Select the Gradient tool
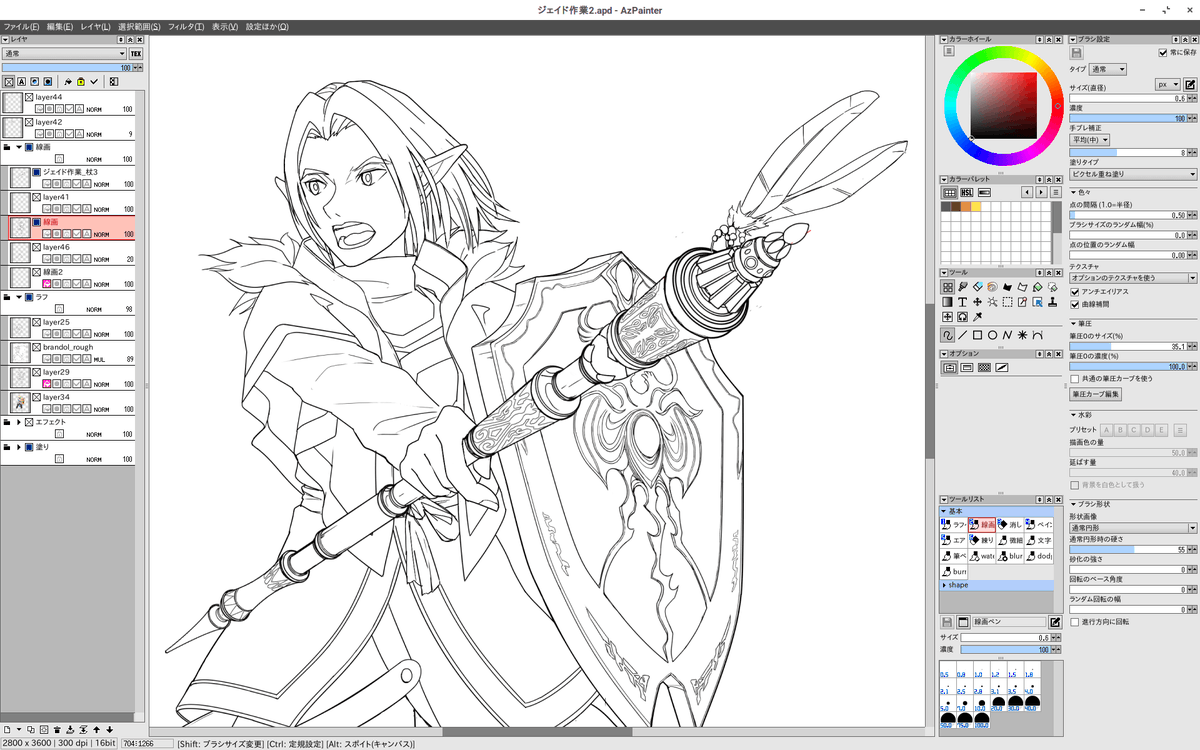 (x=947, y=301)
